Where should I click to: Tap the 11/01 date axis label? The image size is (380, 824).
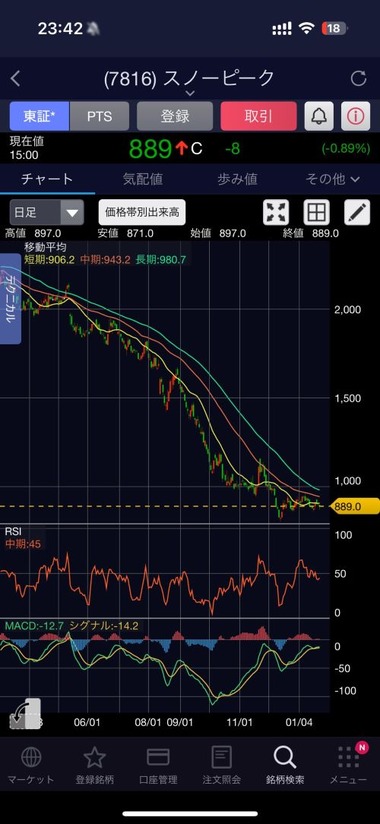(x=241, y=723)
